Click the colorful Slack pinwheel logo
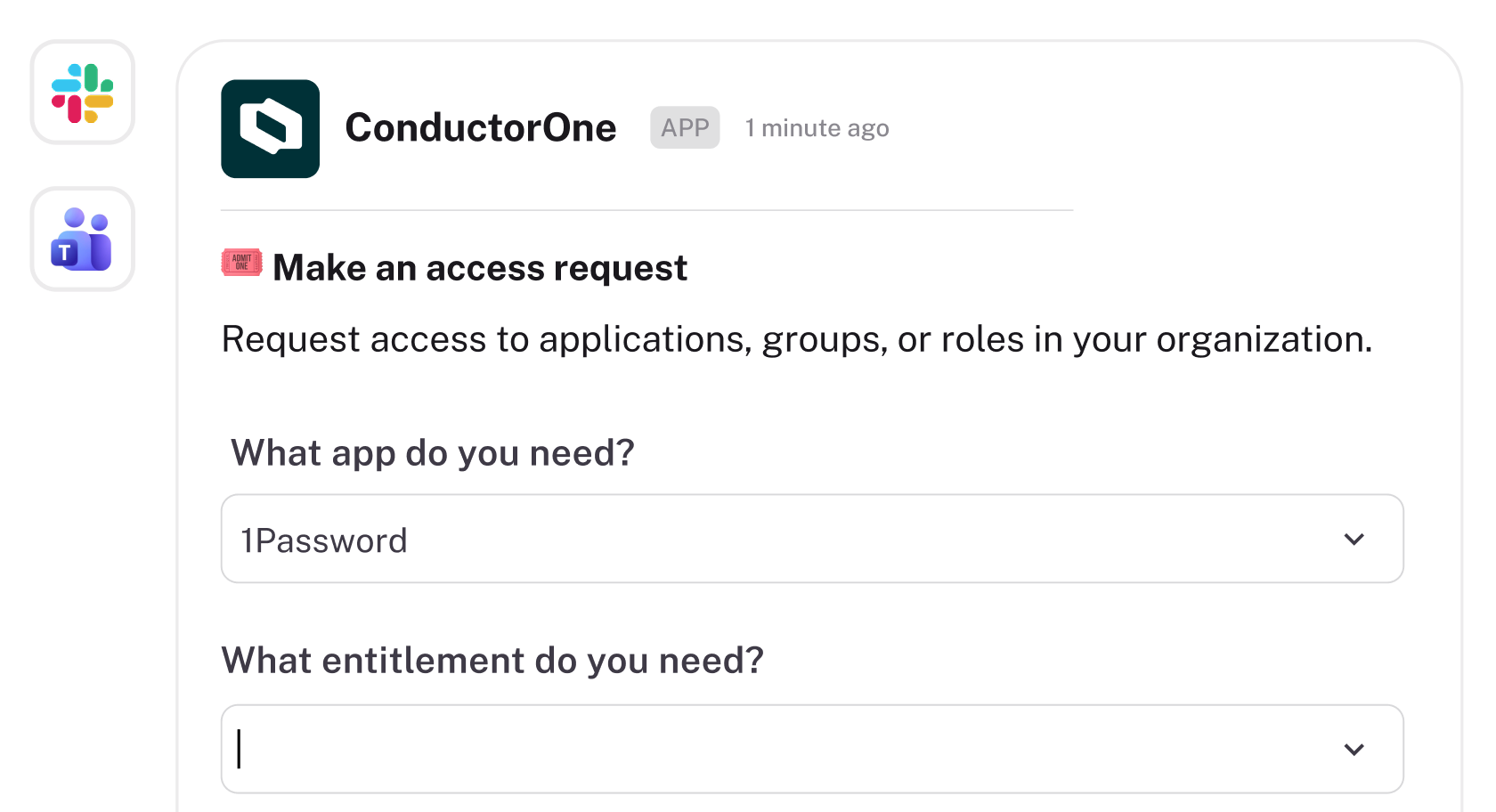1496x812 pixels. pyautogui.click(x=82, y=93)
